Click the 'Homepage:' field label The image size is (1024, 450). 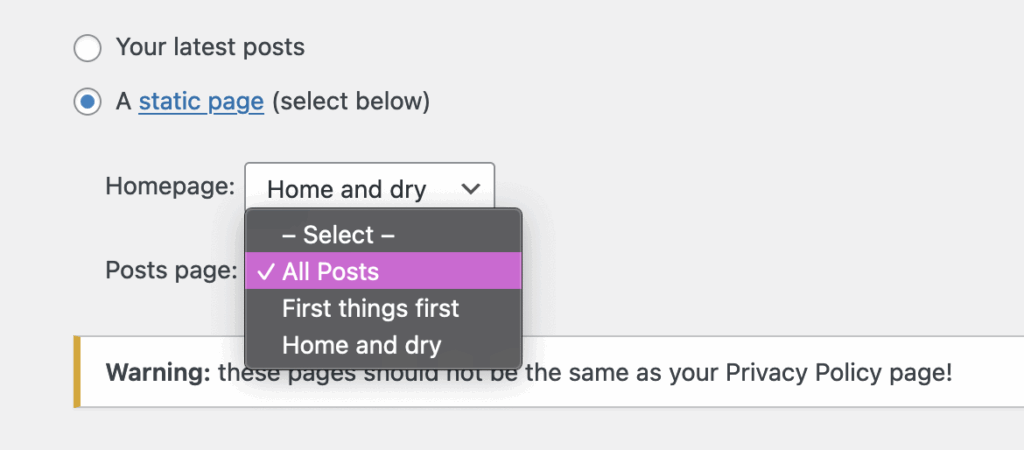pyautogui.click(x=170, y=186)
